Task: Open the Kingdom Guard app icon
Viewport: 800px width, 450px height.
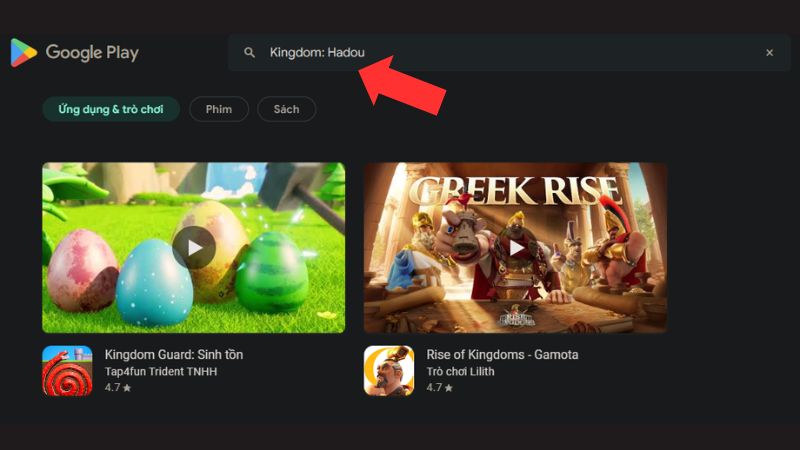Action: (x=67, y=371)
